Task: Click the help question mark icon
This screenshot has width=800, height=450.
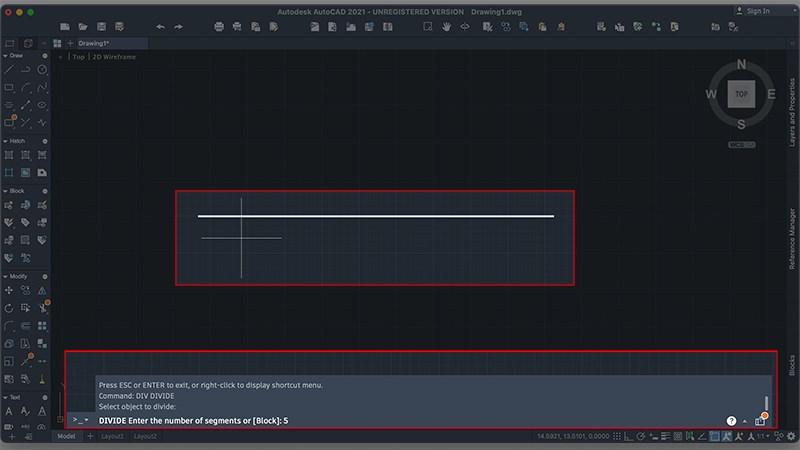Action: (731, 421)
